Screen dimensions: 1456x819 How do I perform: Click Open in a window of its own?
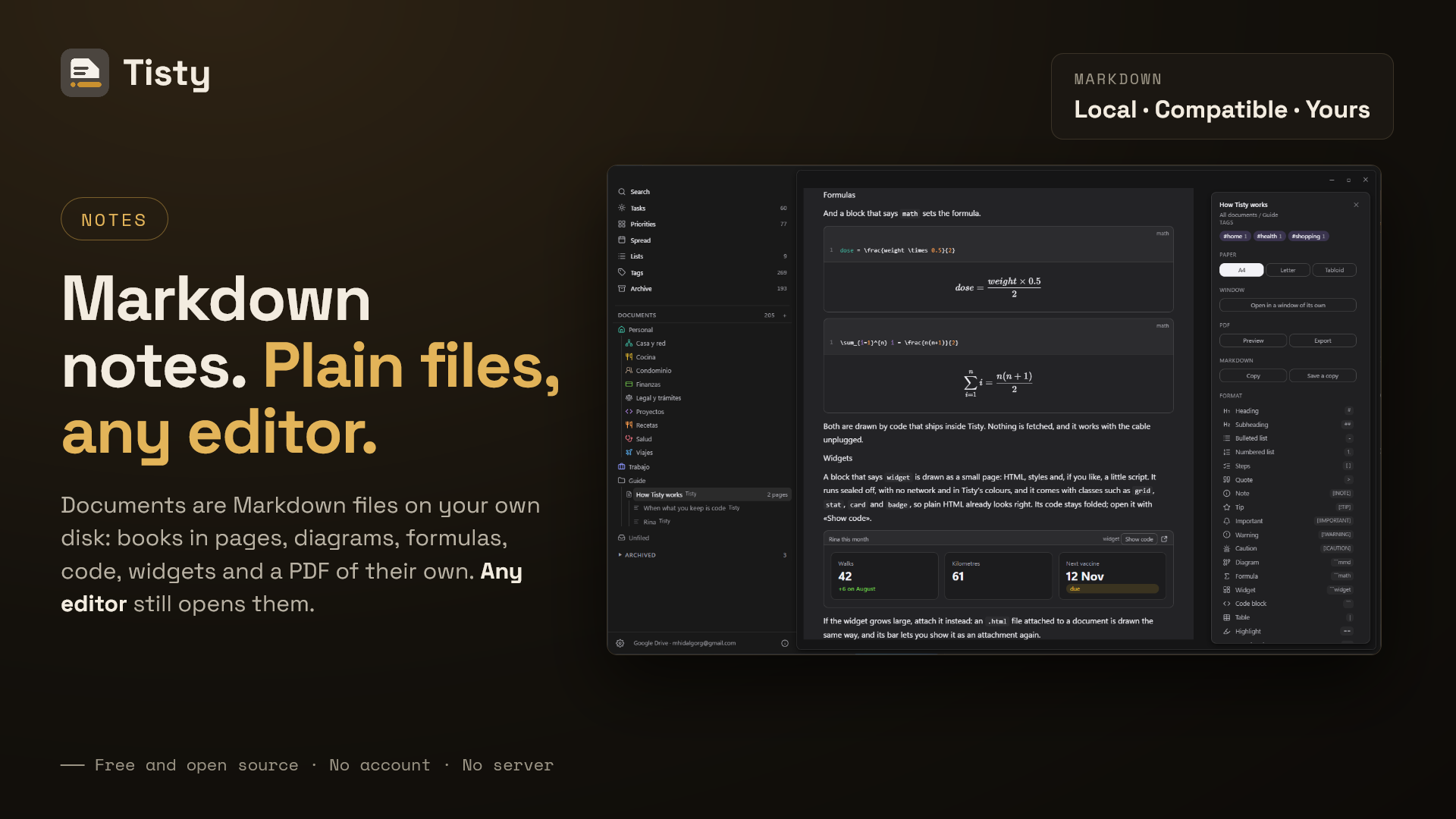tap(1288, 306)
